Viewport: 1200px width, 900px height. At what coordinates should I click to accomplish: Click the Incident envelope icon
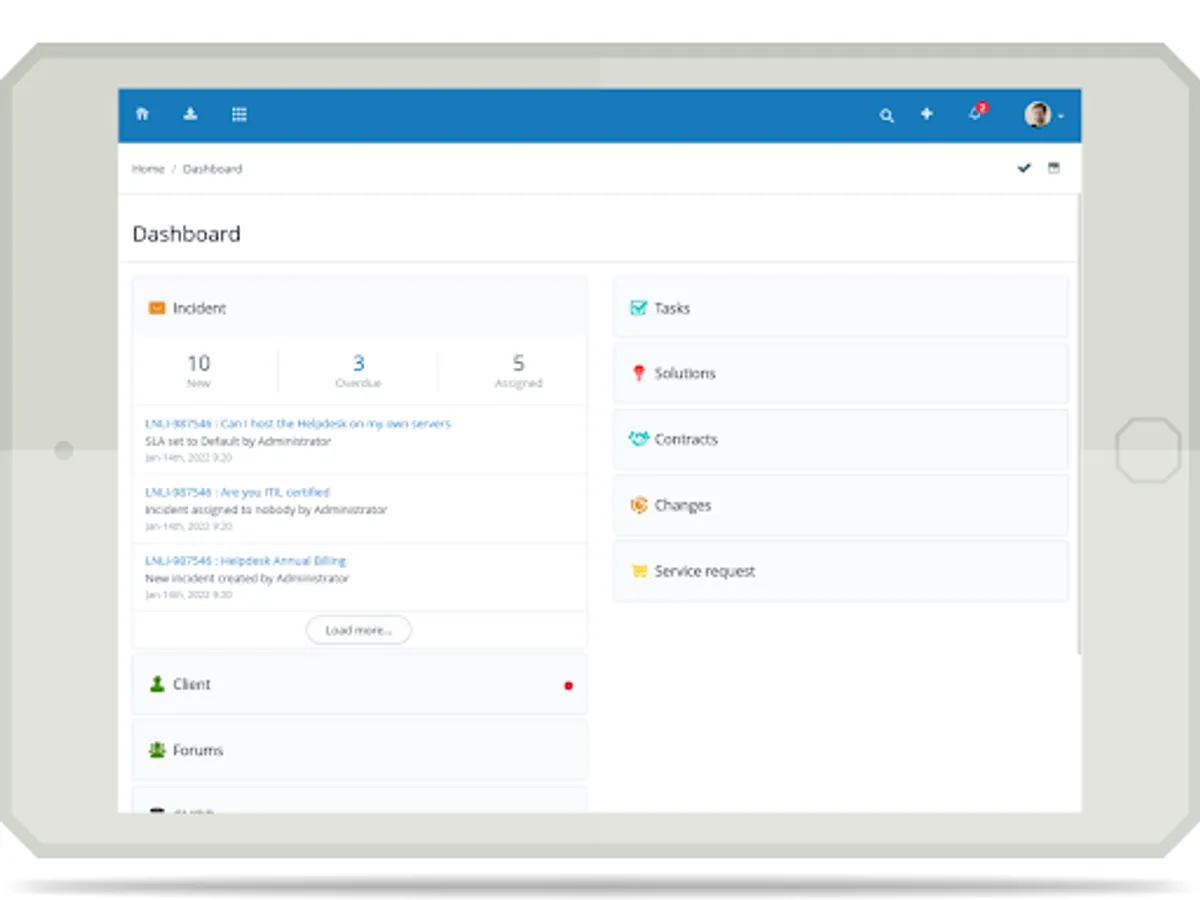tap(157, 308)
